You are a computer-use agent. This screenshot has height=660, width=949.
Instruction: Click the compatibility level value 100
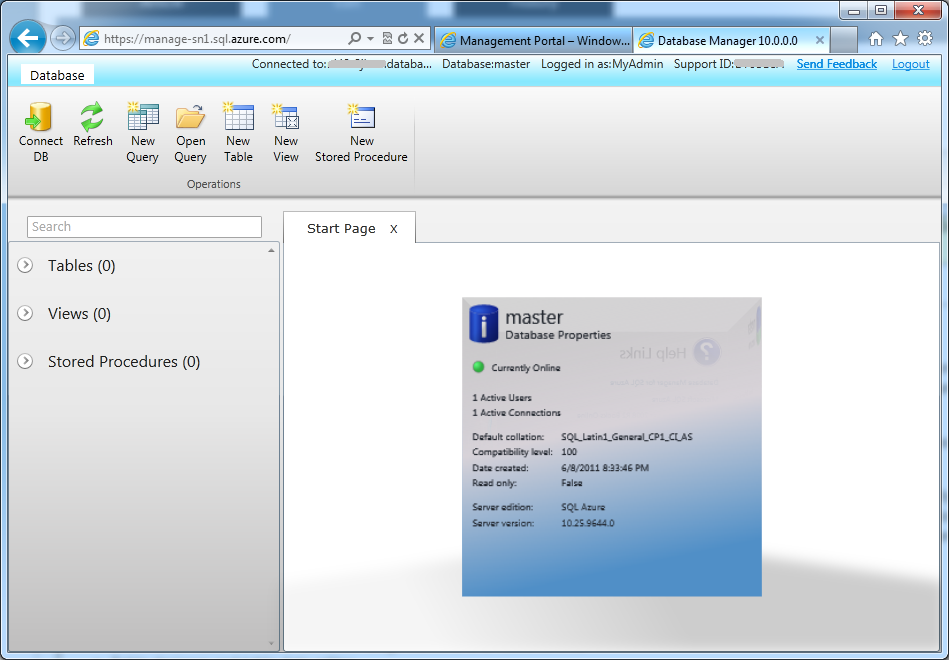[569, 452]
